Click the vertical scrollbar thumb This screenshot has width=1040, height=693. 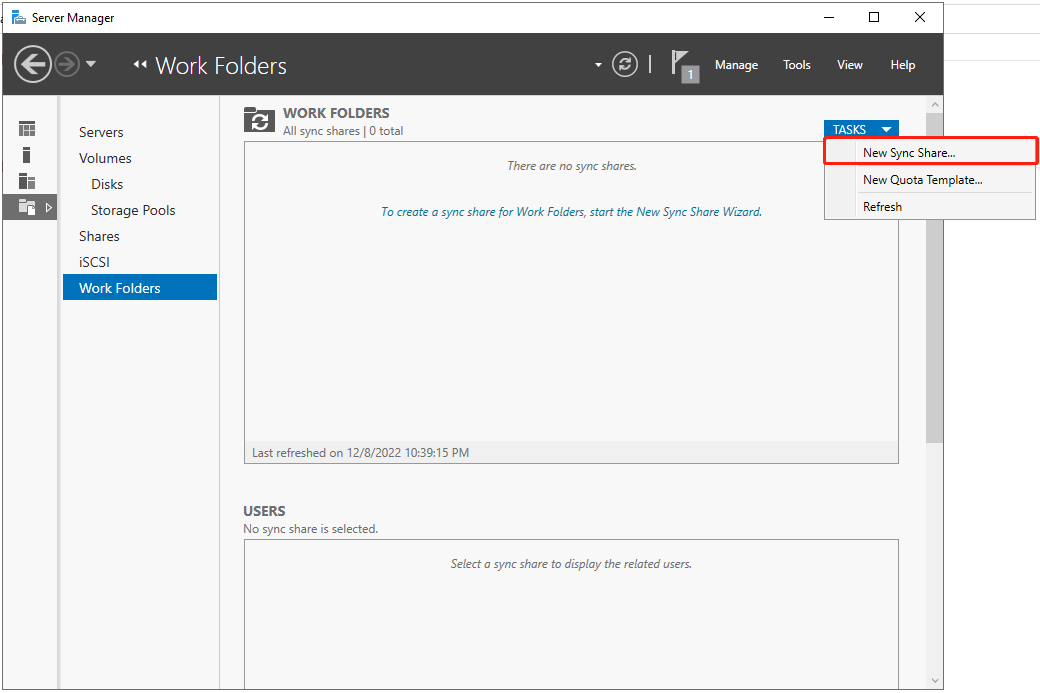coord(935,278)
